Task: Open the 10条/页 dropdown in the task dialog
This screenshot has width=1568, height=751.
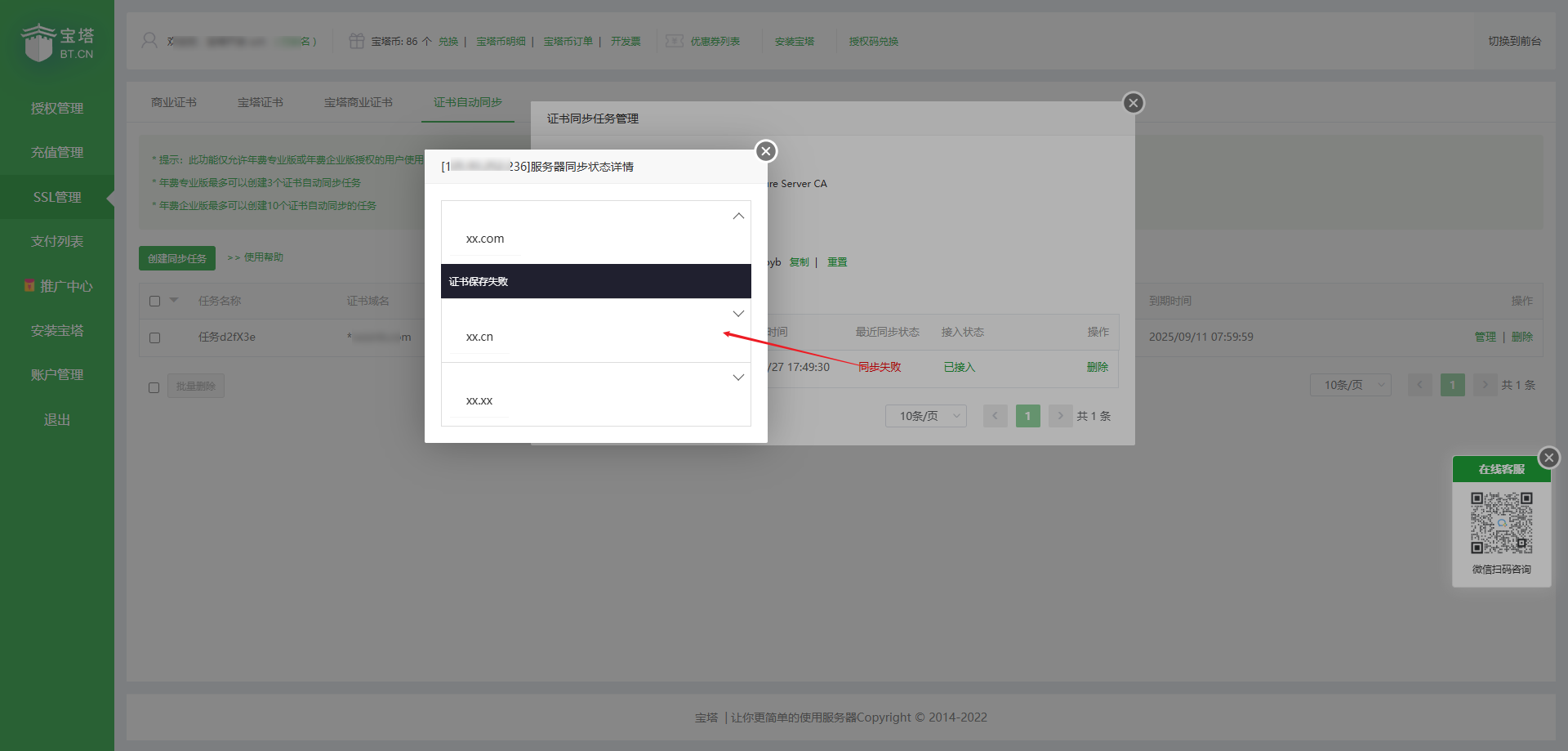Action: [x=926, y=416]
